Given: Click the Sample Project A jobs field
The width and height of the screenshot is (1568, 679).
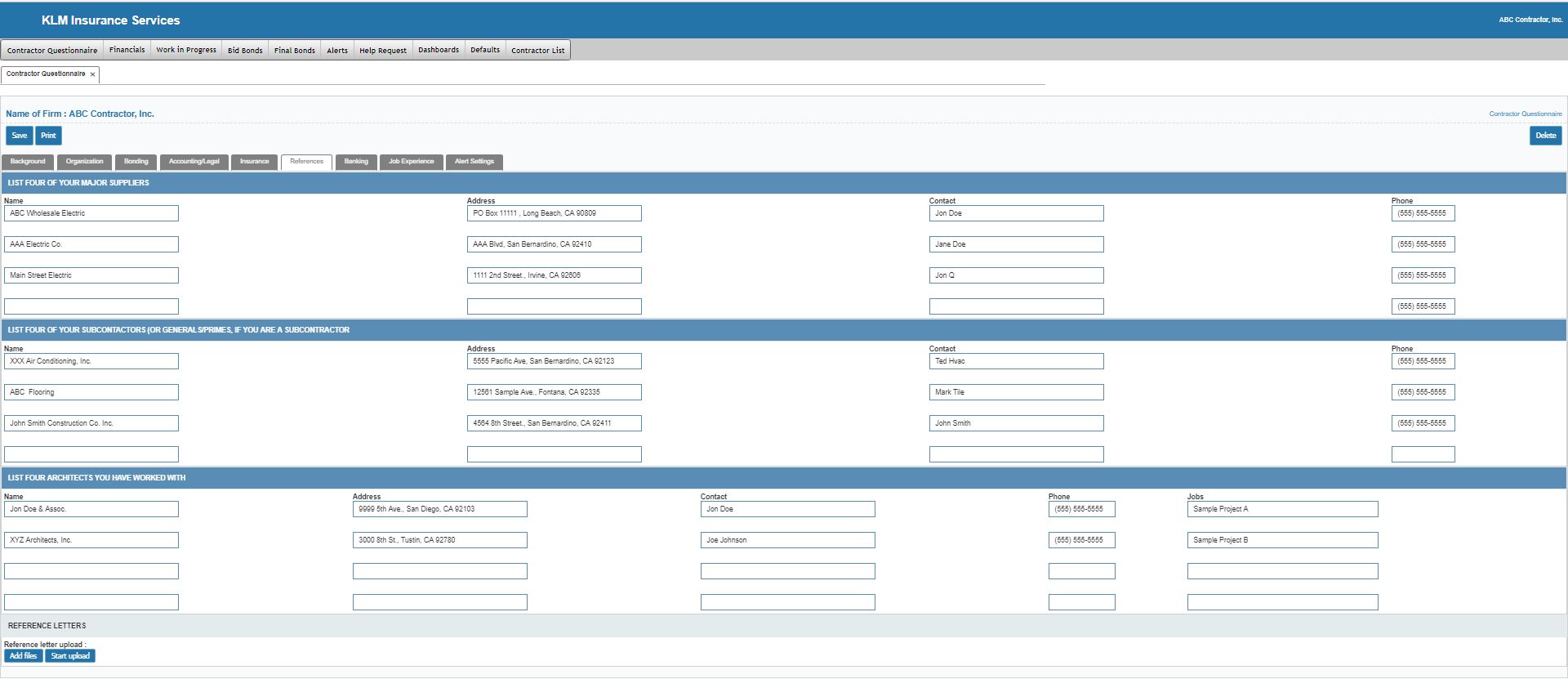Looking at the screenshot, I should (1282, 509).
